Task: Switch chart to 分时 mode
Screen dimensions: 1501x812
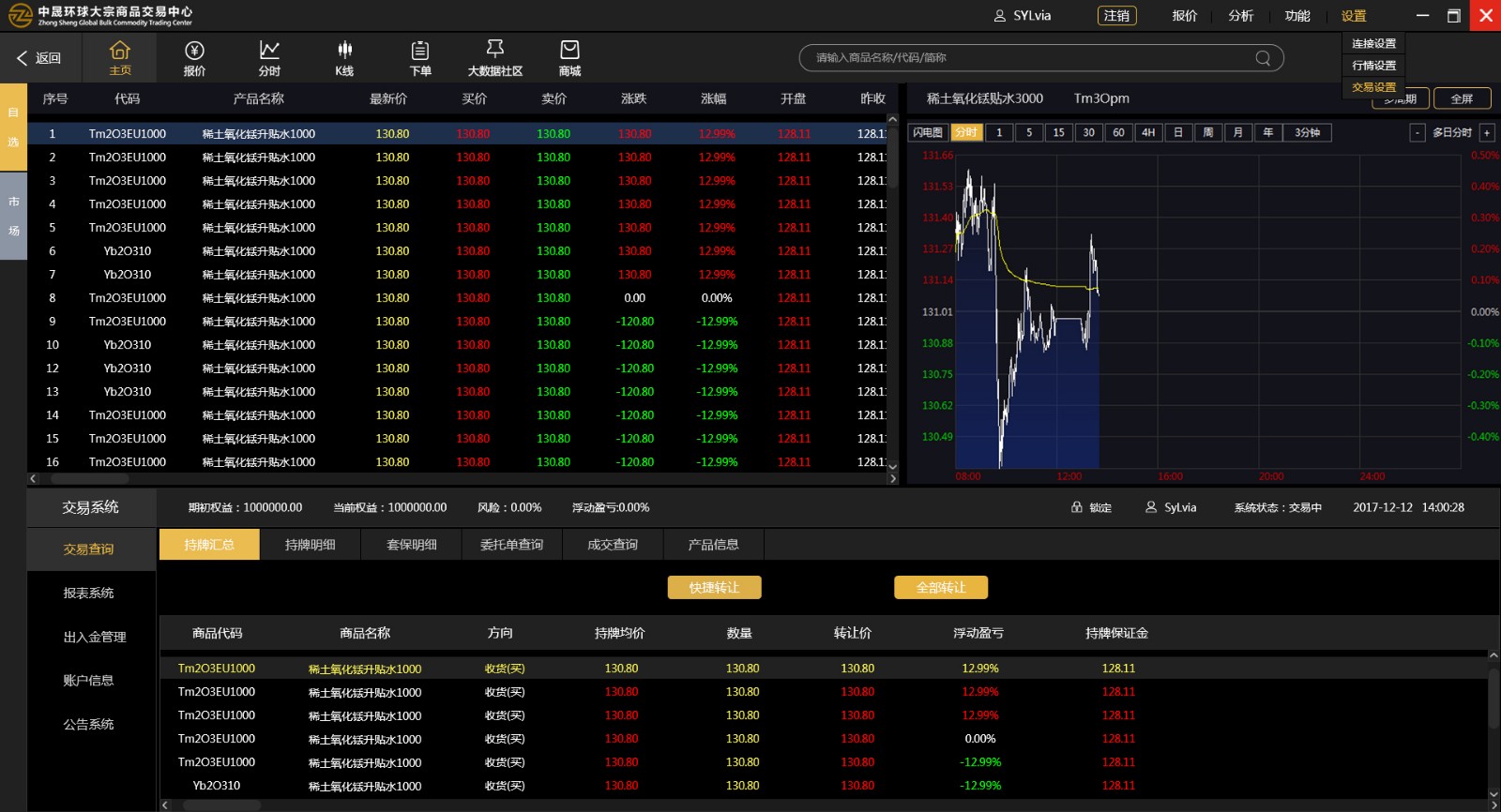Action: point(966,133)
